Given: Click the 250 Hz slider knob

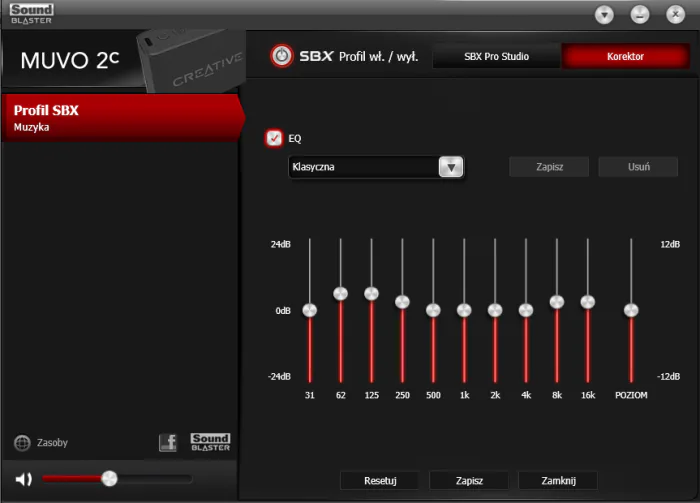Looking at the screenshot, I should tap(402, 302).
